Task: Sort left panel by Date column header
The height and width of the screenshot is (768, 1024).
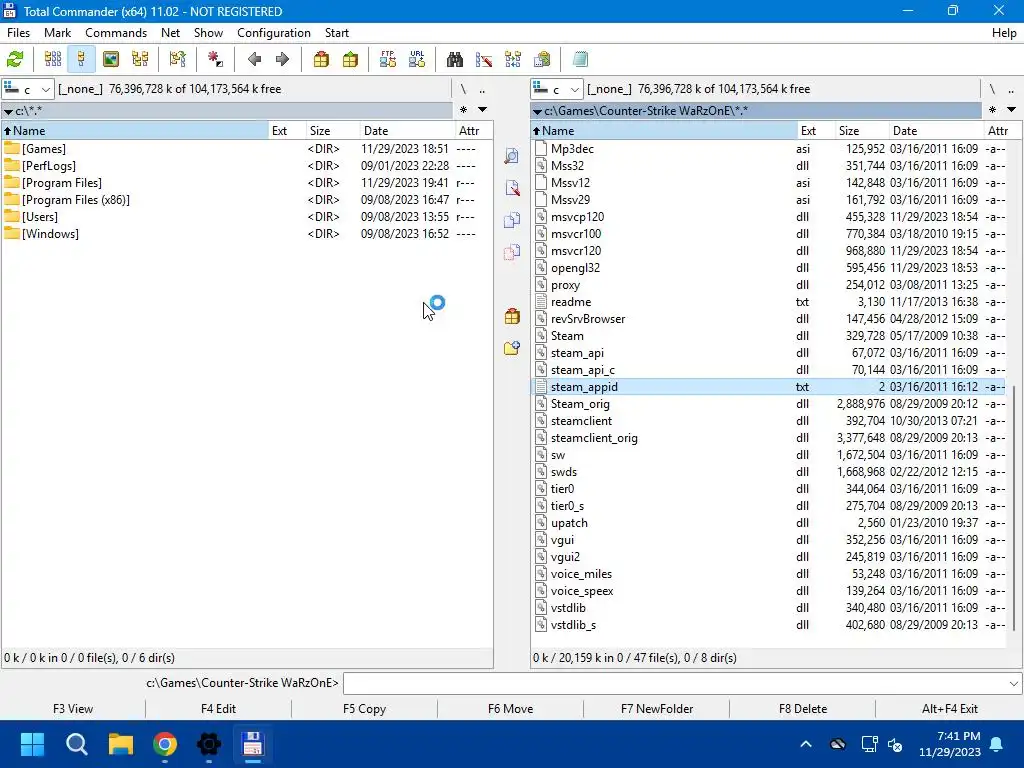Action: [x=406, y=131]
